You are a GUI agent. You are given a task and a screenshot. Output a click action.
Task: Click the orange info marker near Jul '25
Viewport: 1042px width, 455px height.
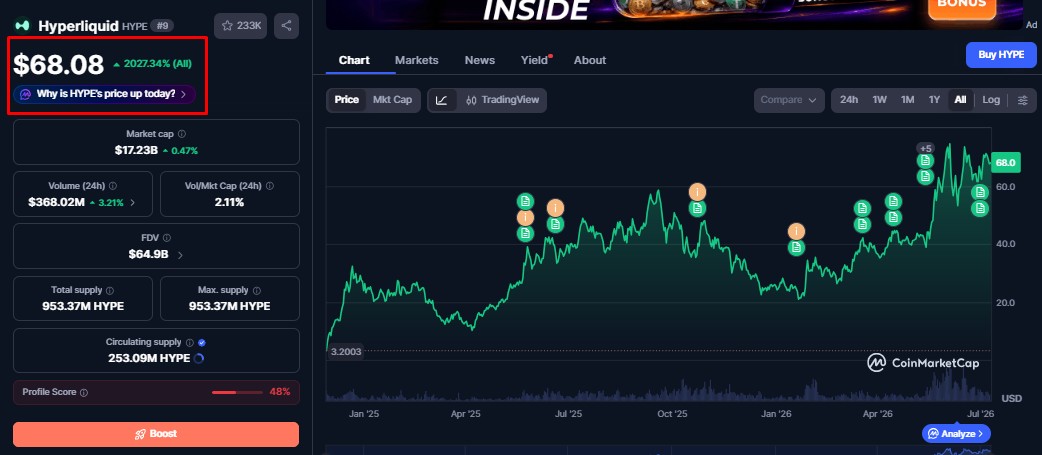point(556,208)
